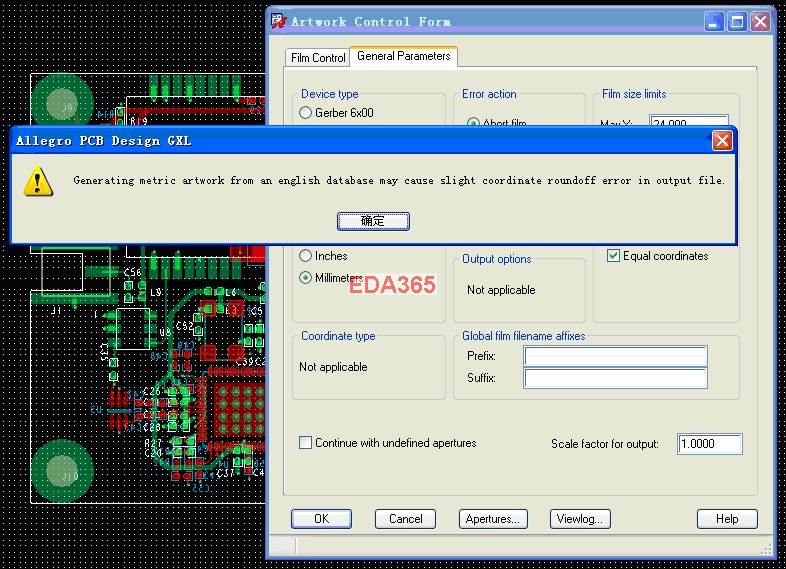This screenshot has width=786, height=569.
Task: Click the 'Global film filename affixes' label
Action: point(523,336)
